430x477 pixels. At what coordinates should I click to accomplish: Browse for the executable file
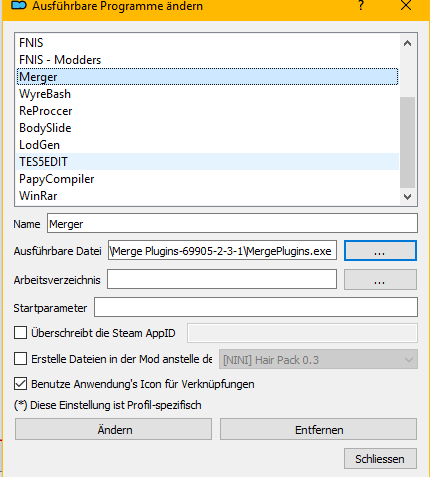pyautogui.click(x=380, y=251)
